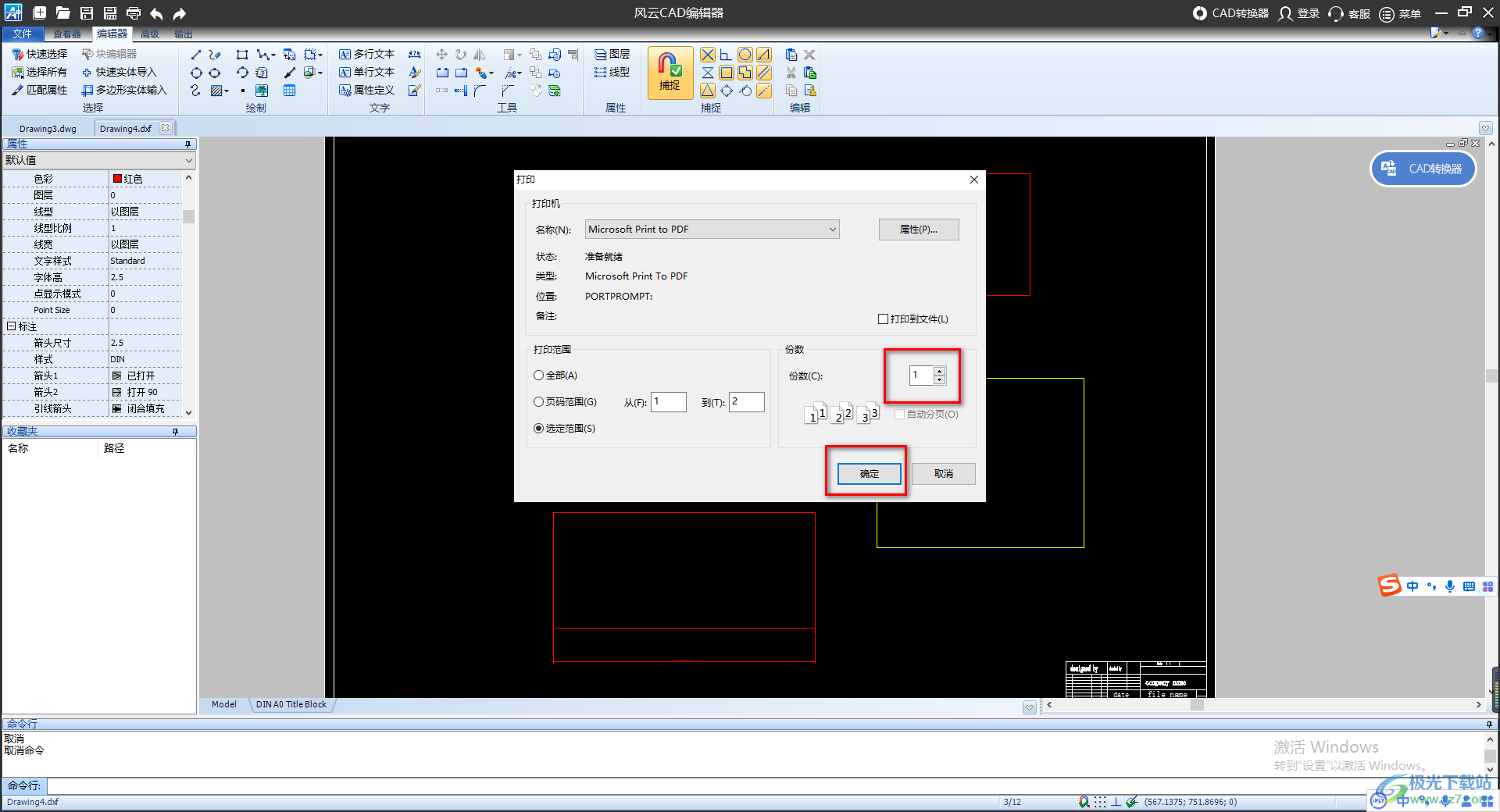Save the drawing with the floppy disk icon
The width and height of the screenshot is (1500, 812).
(x=87, y=12)
